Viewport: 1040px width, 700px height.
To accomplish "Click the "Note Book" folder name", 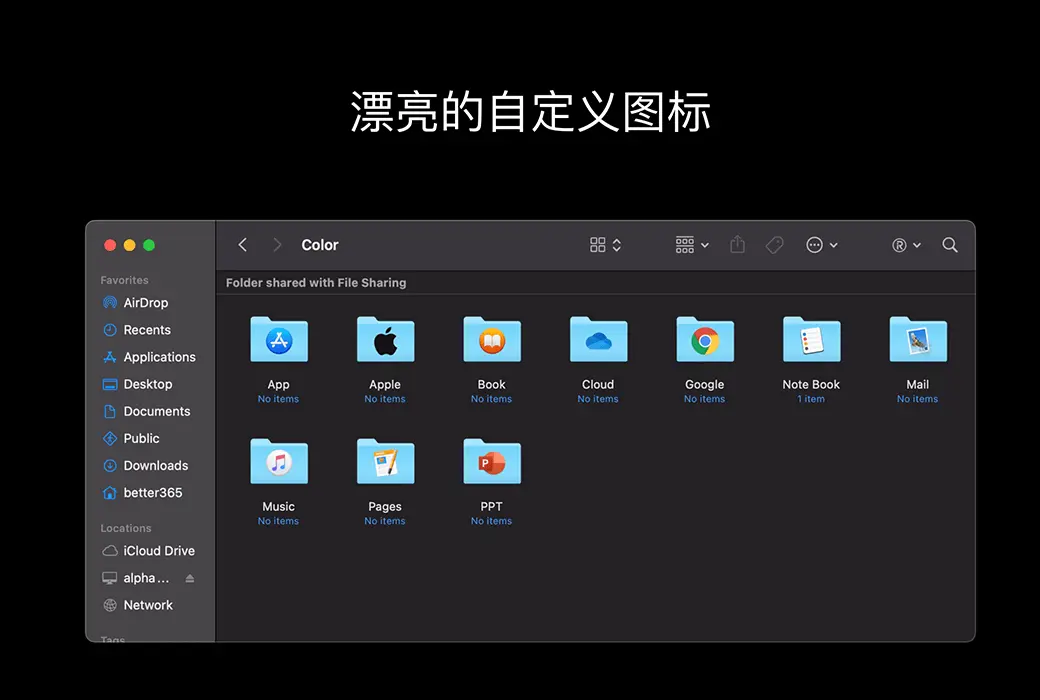I will [x=811, y=384].
